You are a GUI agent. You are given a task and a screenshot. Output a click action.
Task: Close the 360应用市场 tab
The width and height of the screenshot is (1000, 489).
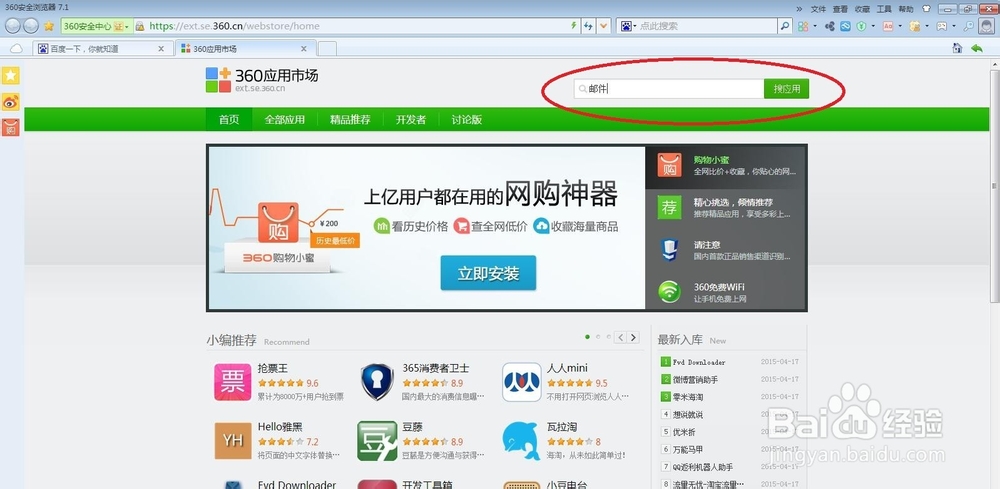[304, 48]
